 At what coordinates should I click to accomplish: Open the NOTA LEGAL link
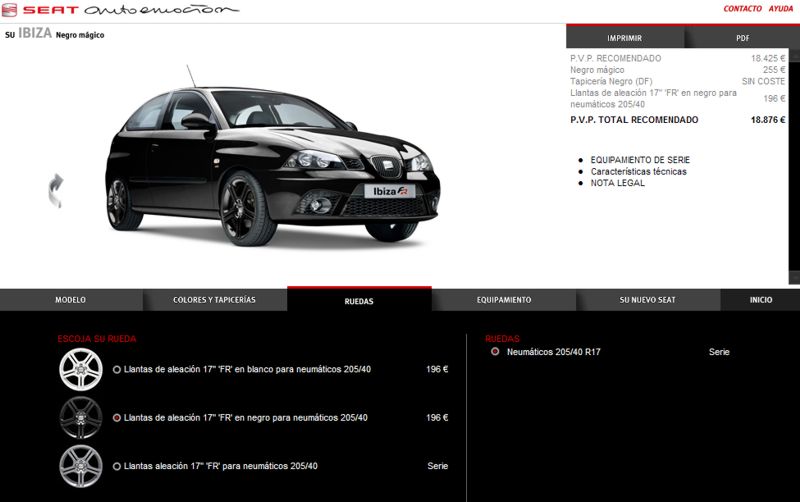(618, 183)
